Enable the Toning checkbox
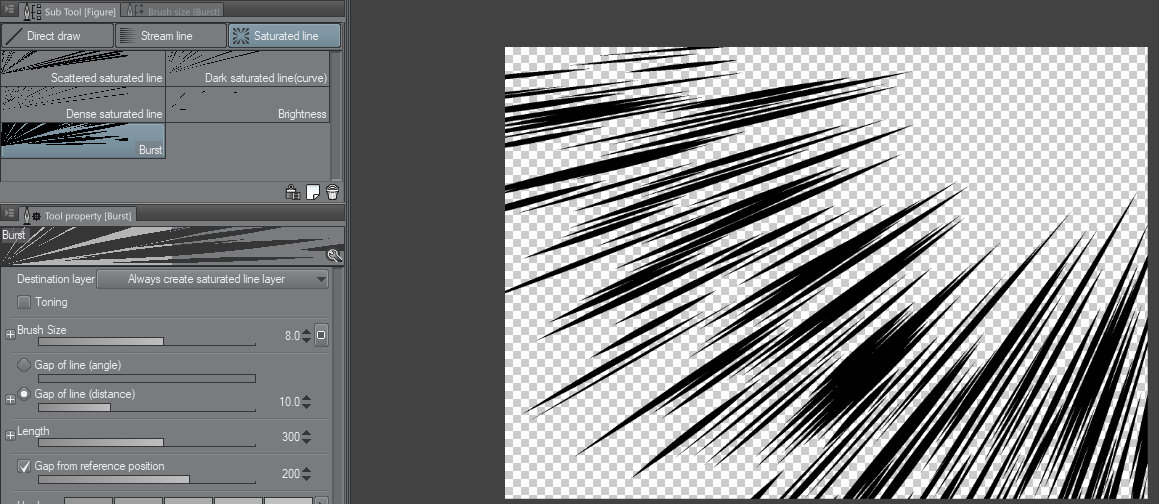The height and width of the screenshot is (504, 1159). click(24, 302)
